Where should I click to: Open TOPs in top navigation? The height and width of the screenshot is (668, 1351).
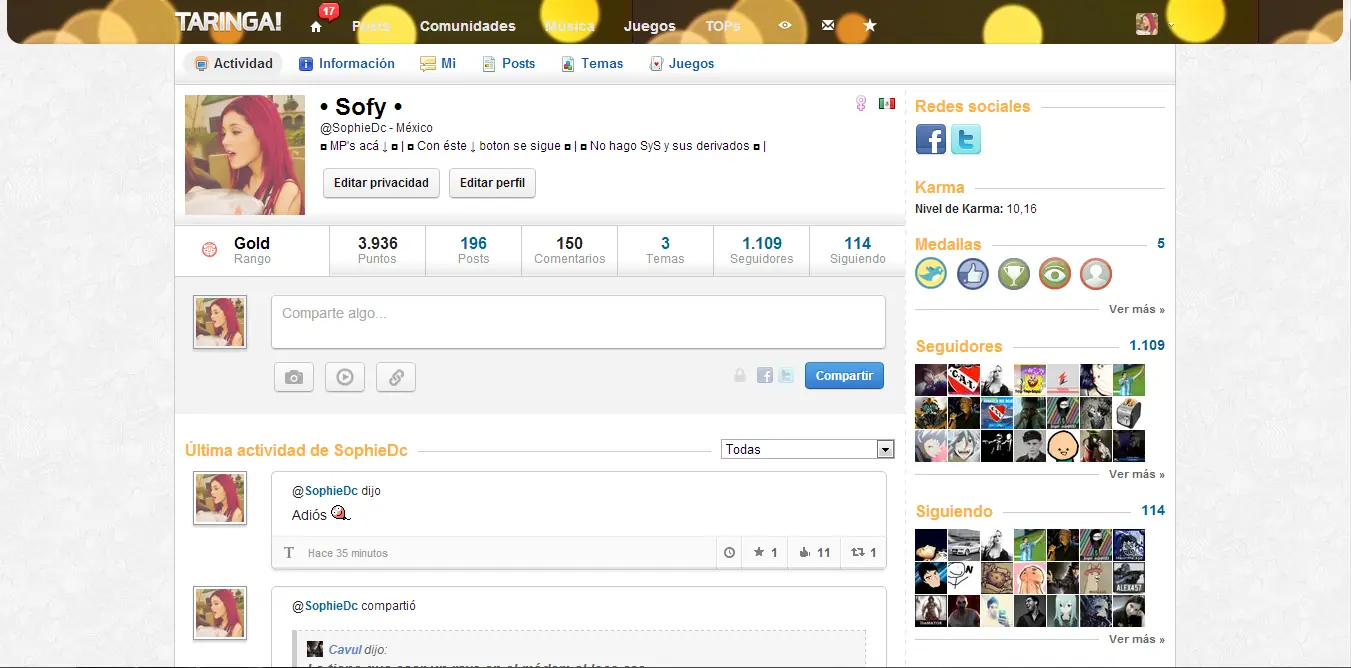click(723, 26)
